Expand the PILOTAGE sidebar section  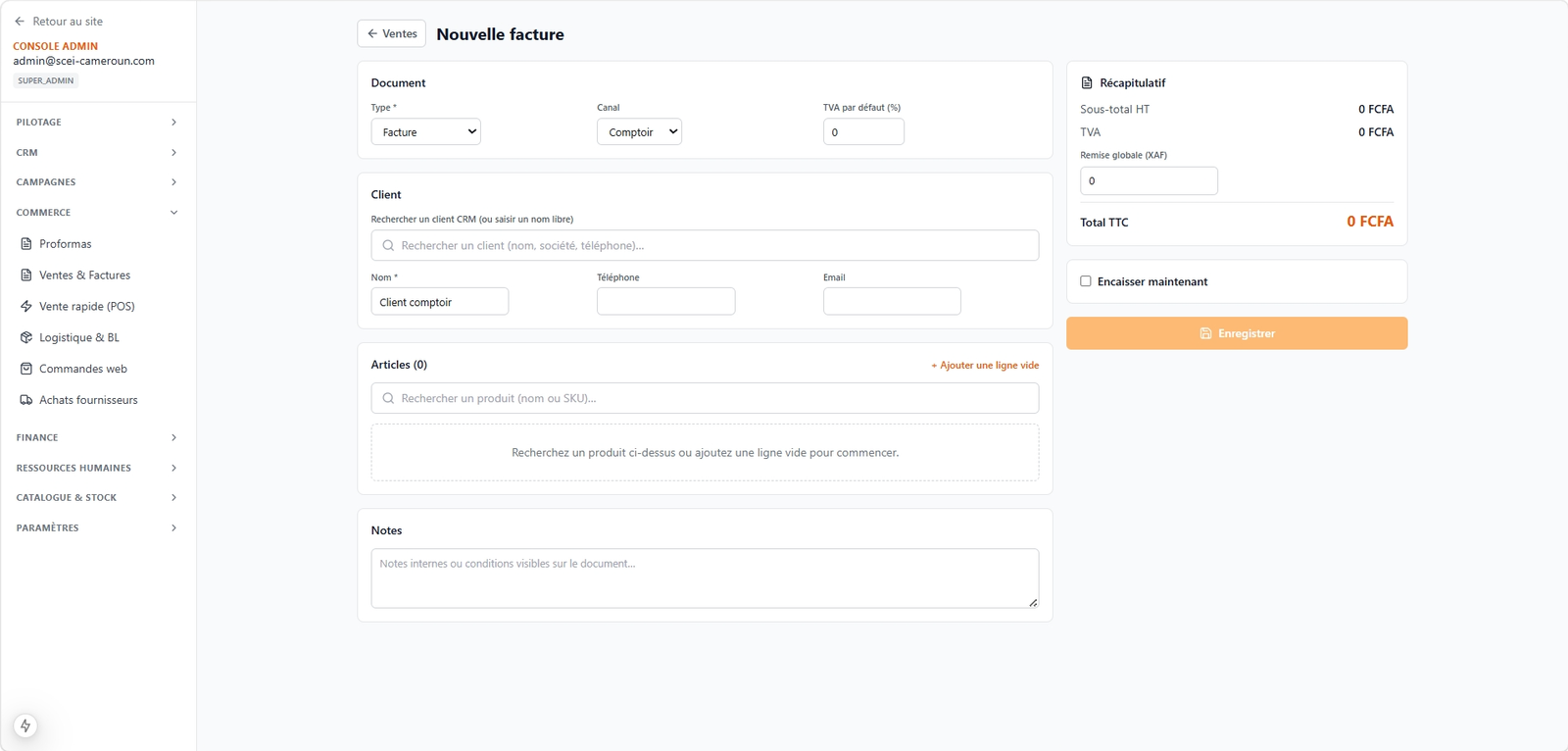[97, 123]
